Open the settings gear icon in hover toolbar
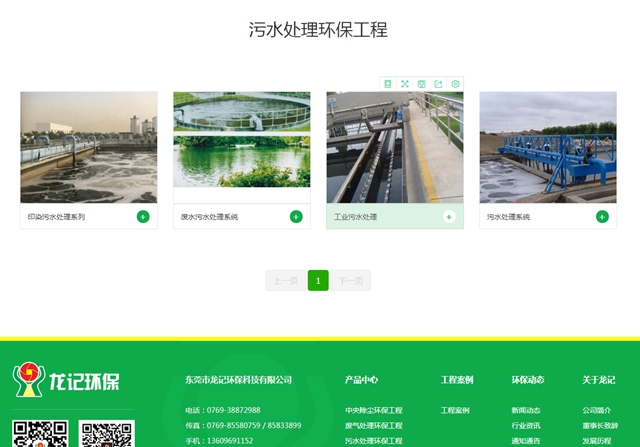The width and height of the screenshot is (640, 447). tap(455, 84)
